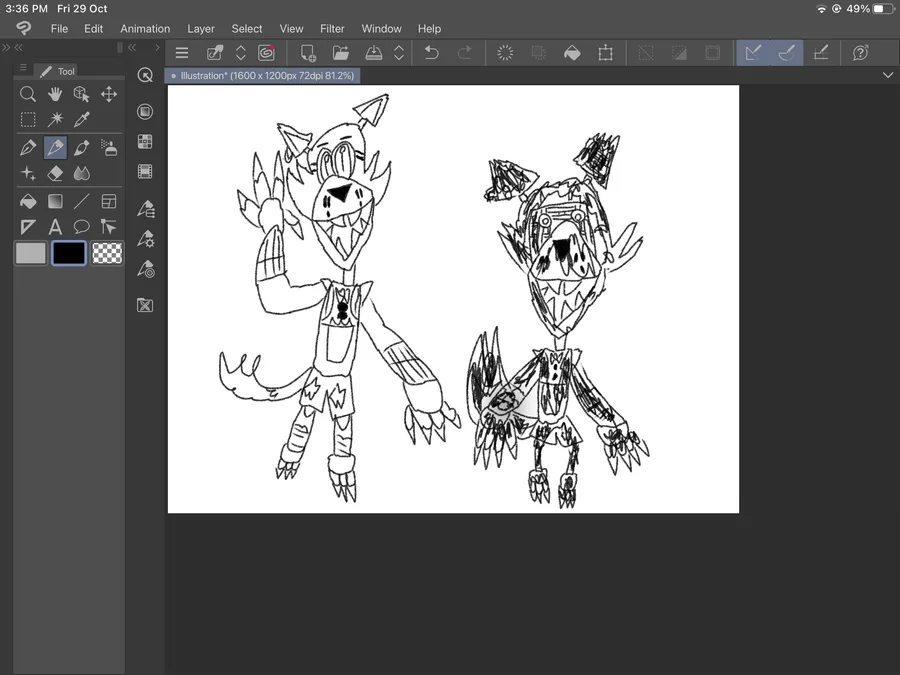Open the stepper arrows beside Clip Studio icon
This screenshot has width=900, height=675.
(240, 53)
